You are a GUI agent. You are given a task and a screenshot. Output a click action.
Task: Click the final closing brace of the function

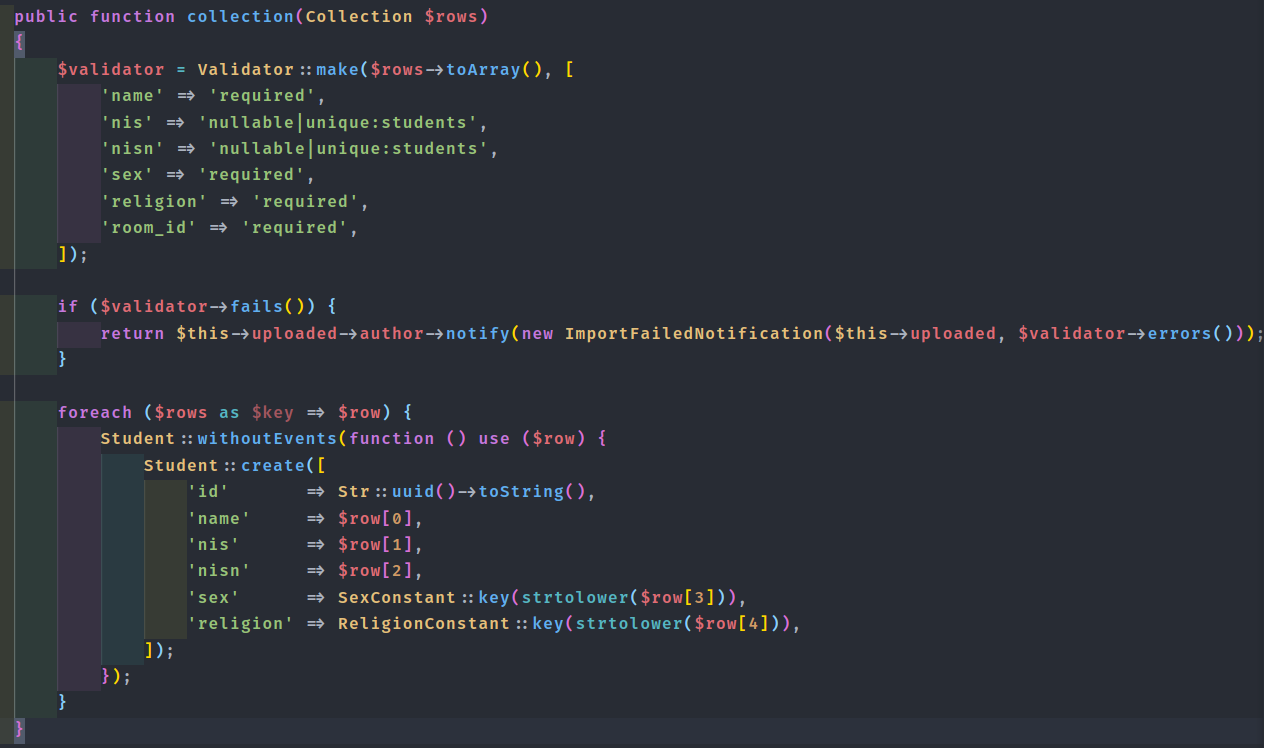[19, 729]
